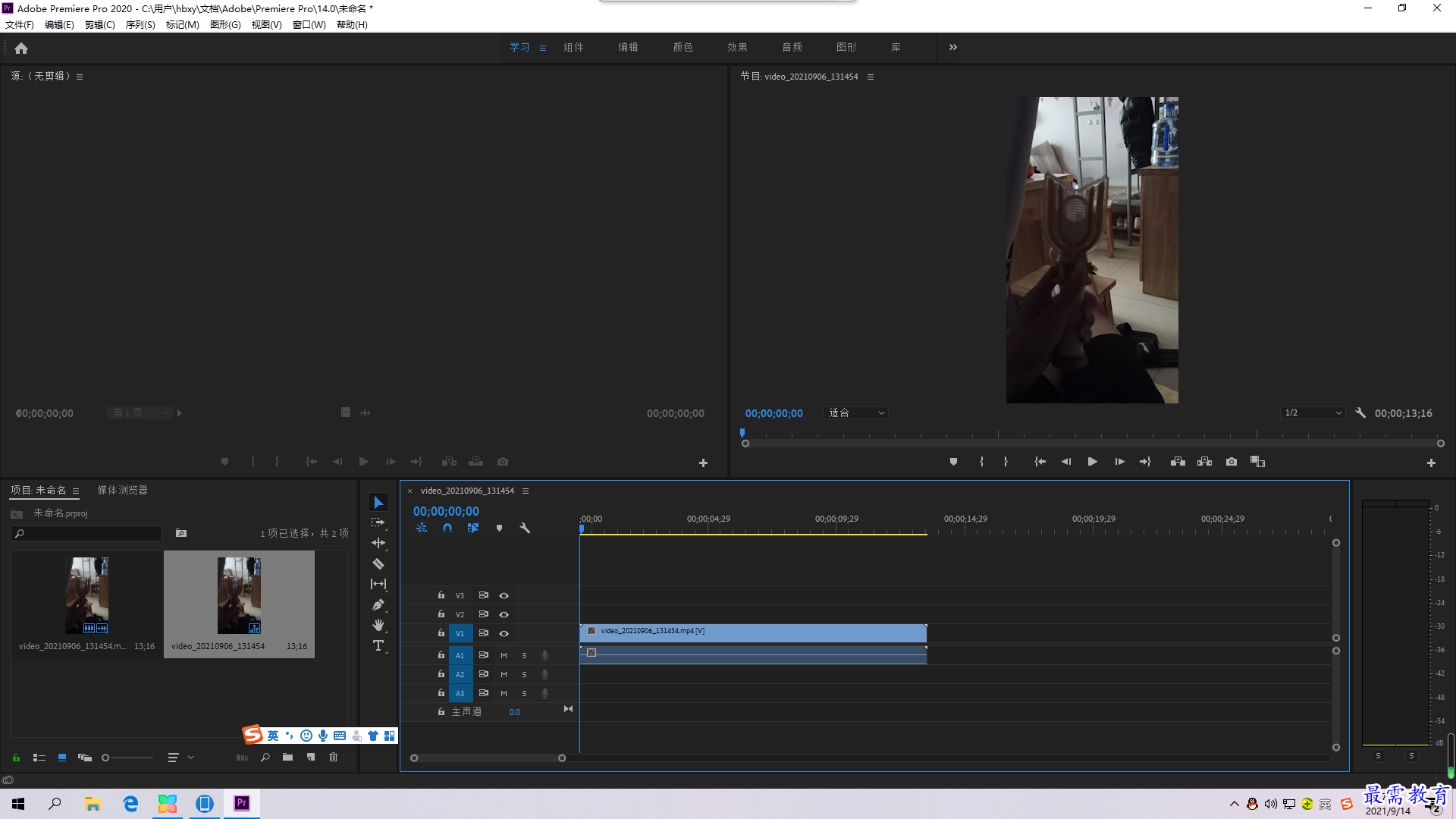Open Program monitor panel menu
The width and height of the screenshot is (1456, 819).
(871, 77)
